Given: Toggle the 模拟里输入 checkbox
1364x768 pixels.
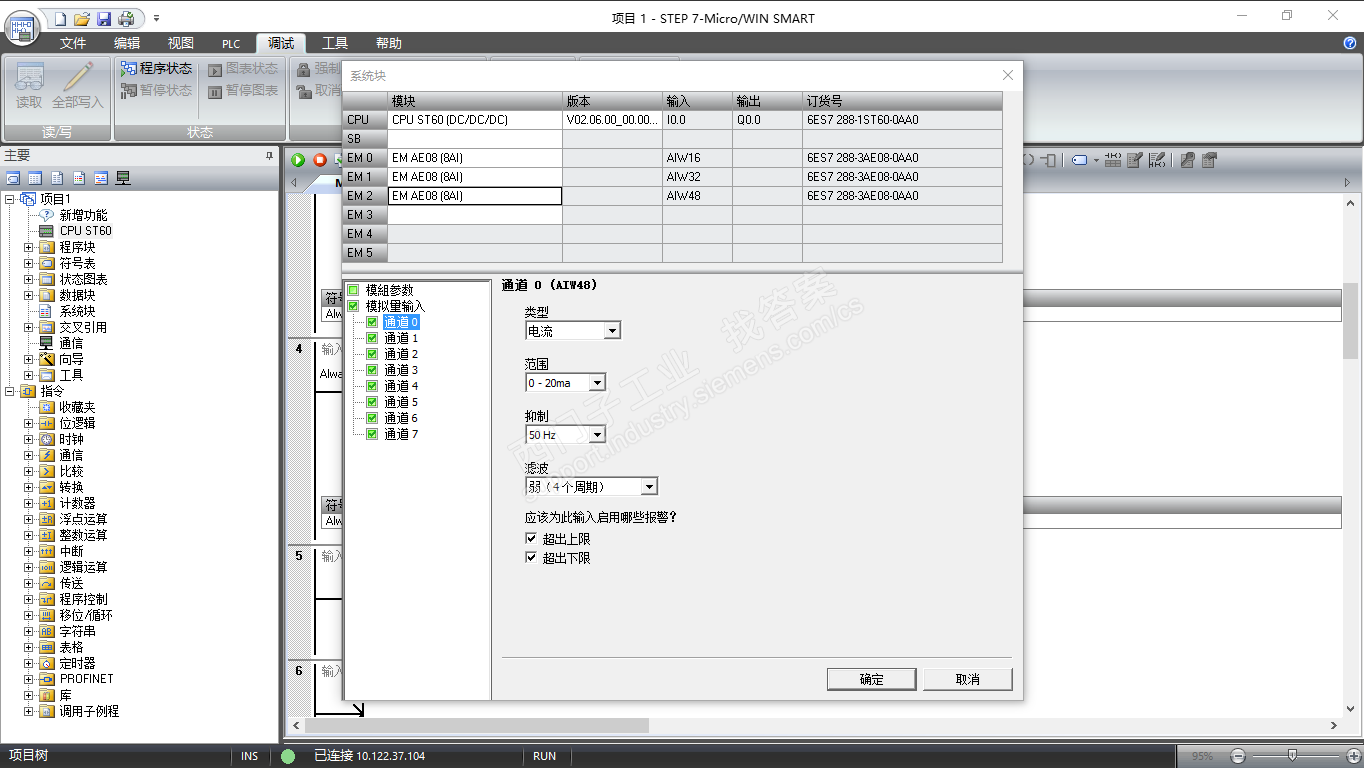Looking at the screenshot, I should click(x=353, y=306).
